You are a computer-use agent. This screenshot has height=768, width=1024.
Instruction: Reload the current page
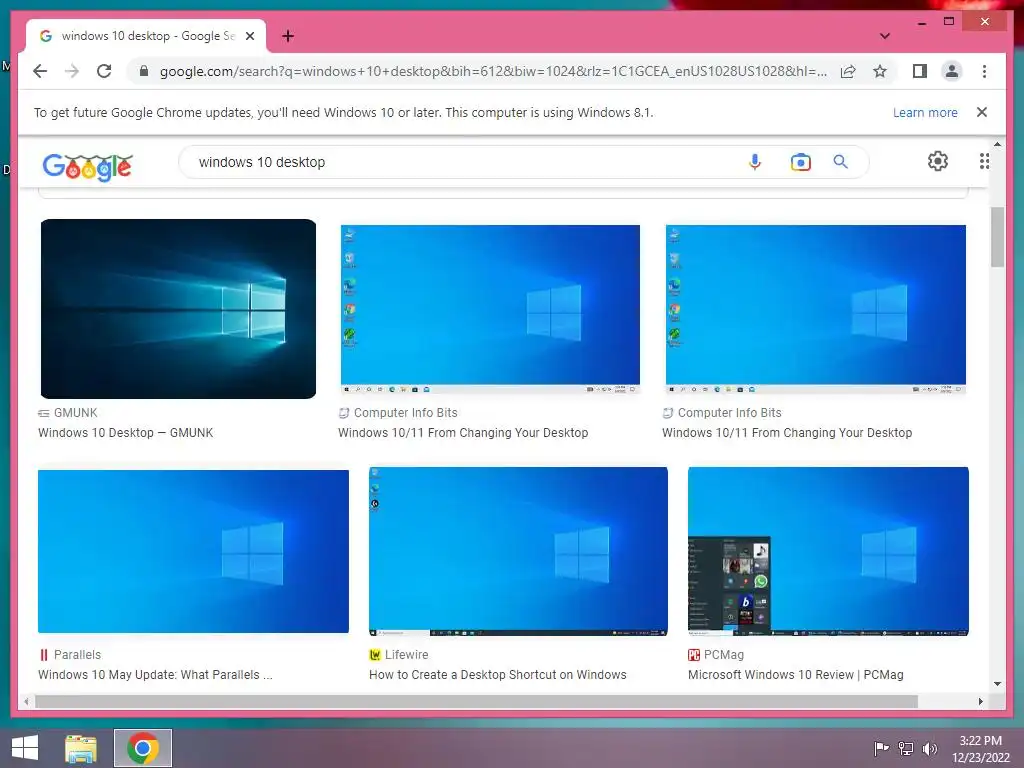pos(104,71)
